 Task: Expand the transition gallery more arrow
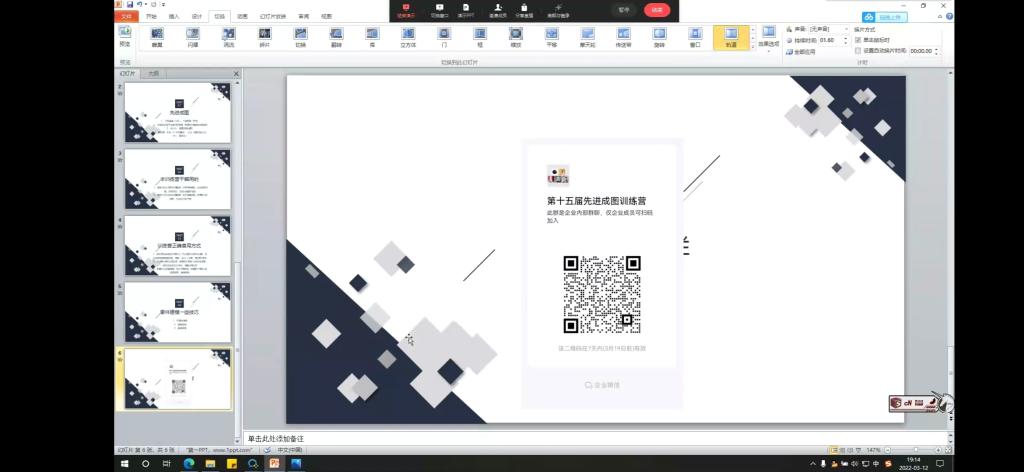pyautogui.click(x=753, y=48)
